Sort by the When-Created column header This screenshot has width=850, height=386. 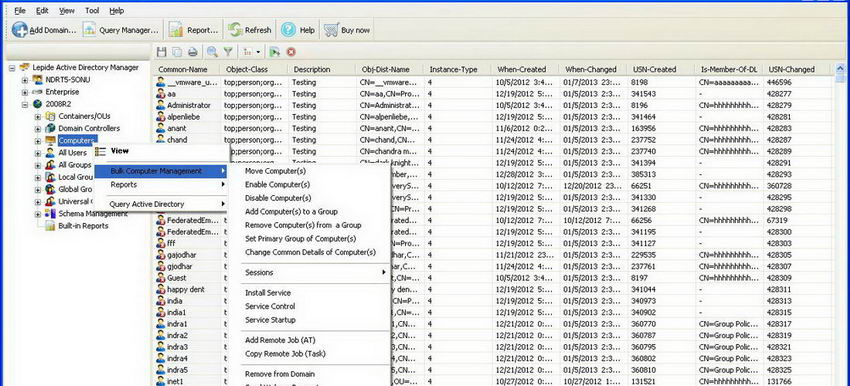click(x=525, y=69)
